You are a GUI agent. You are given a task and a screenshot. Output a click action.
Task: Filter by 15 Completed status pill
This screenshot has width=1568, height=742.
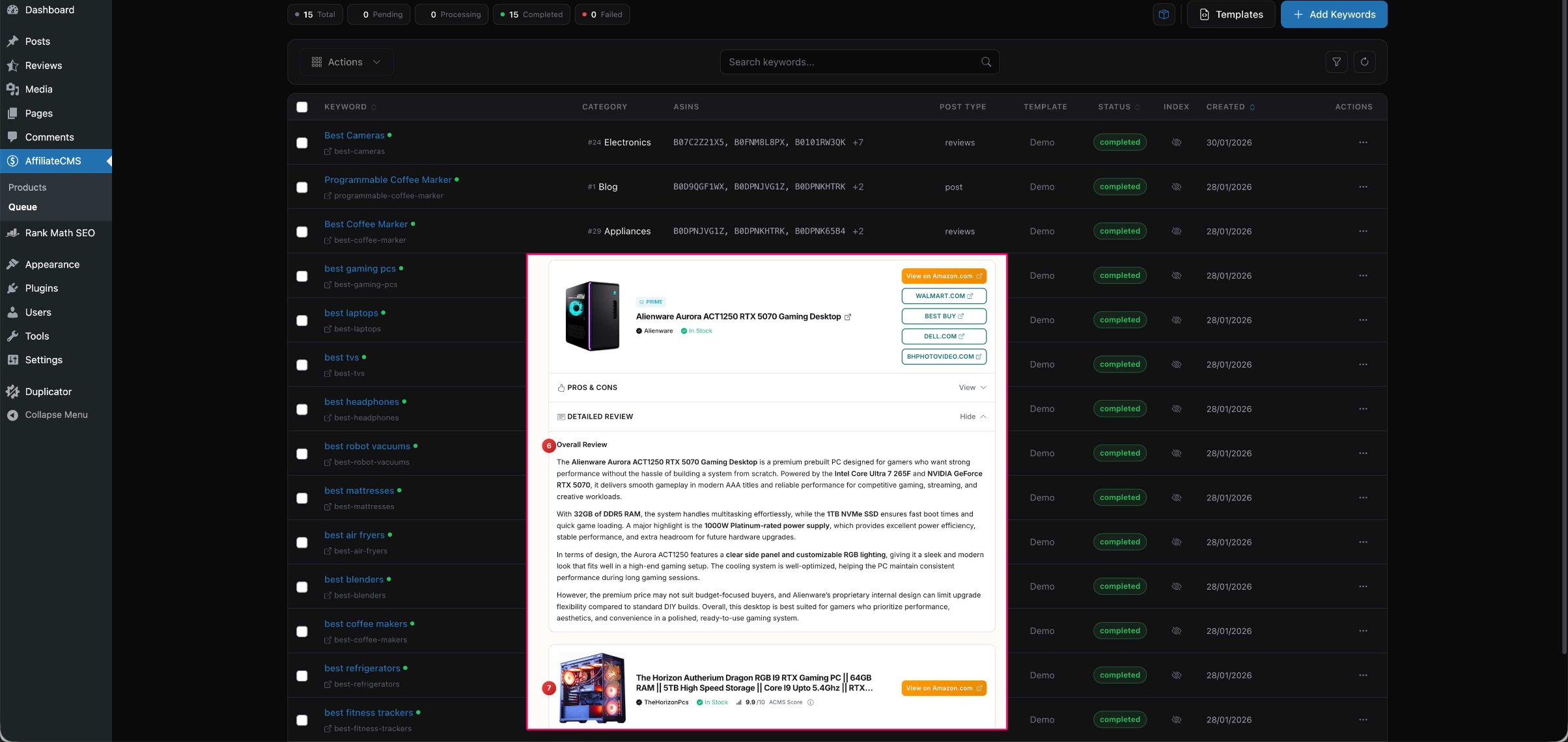[531, 14]
